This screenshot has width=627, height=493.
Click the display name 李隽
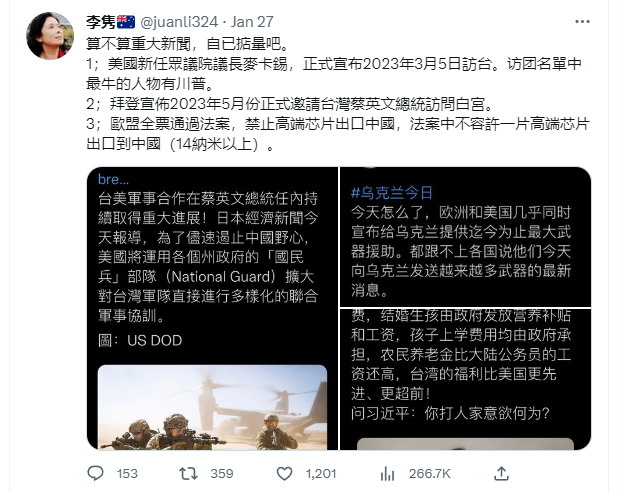tap(101, 22)
